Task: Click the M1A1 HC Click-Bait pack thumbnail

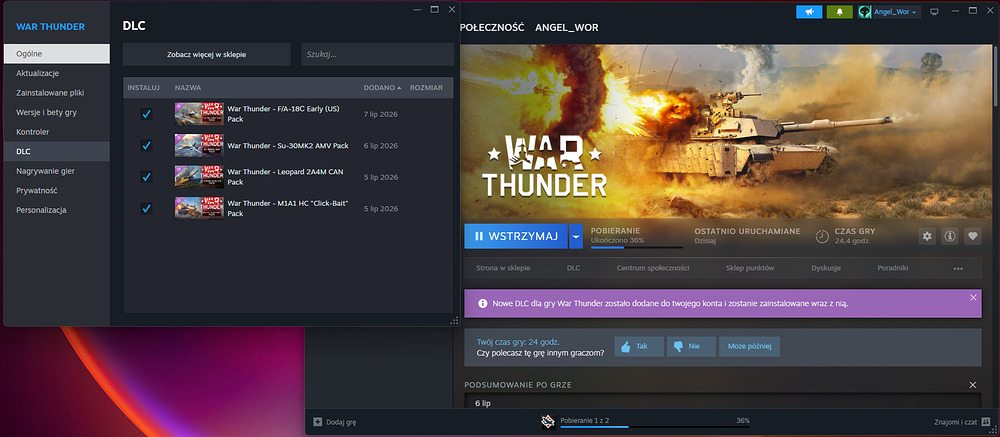Action: (199, 208)
